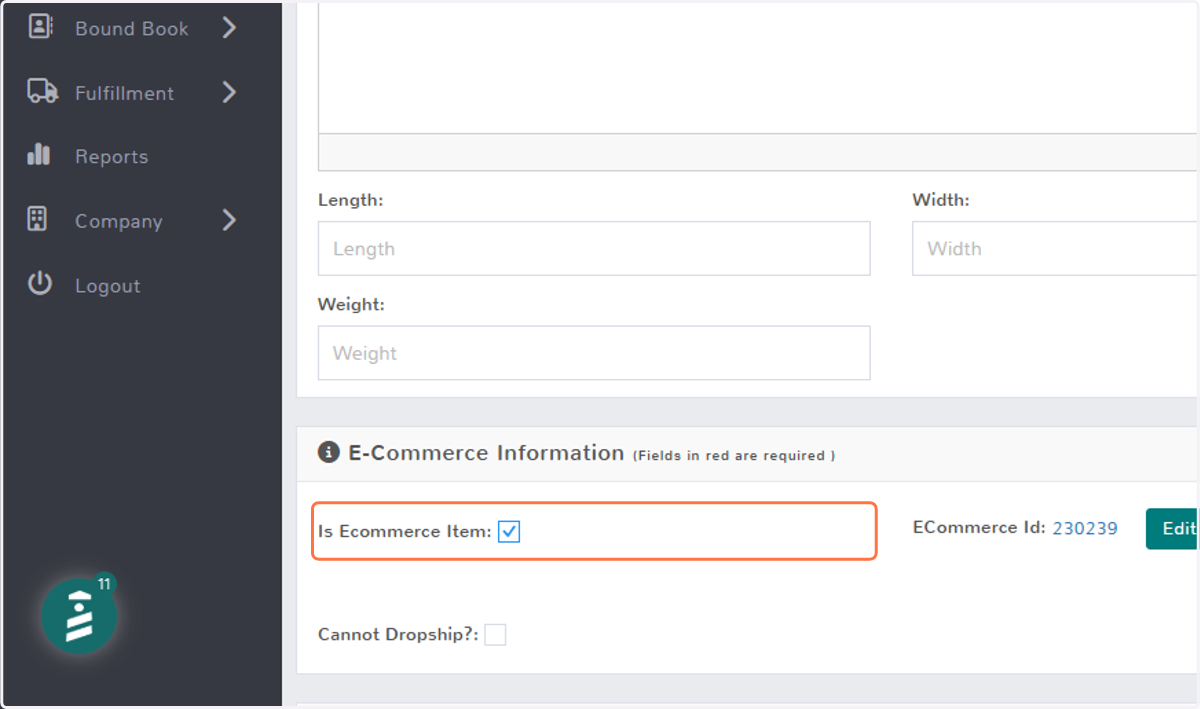Click the Bound Book sidebar icon
Viewport: 1200px width, 709px height.
click(40, 27)
